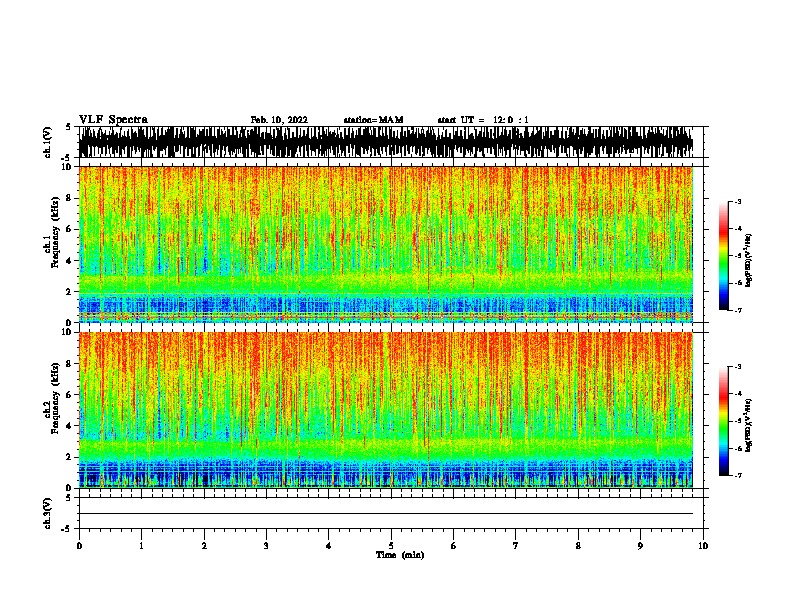Click the '5' tick on ch.1(V) waveform axis

[x=69, y=127]
